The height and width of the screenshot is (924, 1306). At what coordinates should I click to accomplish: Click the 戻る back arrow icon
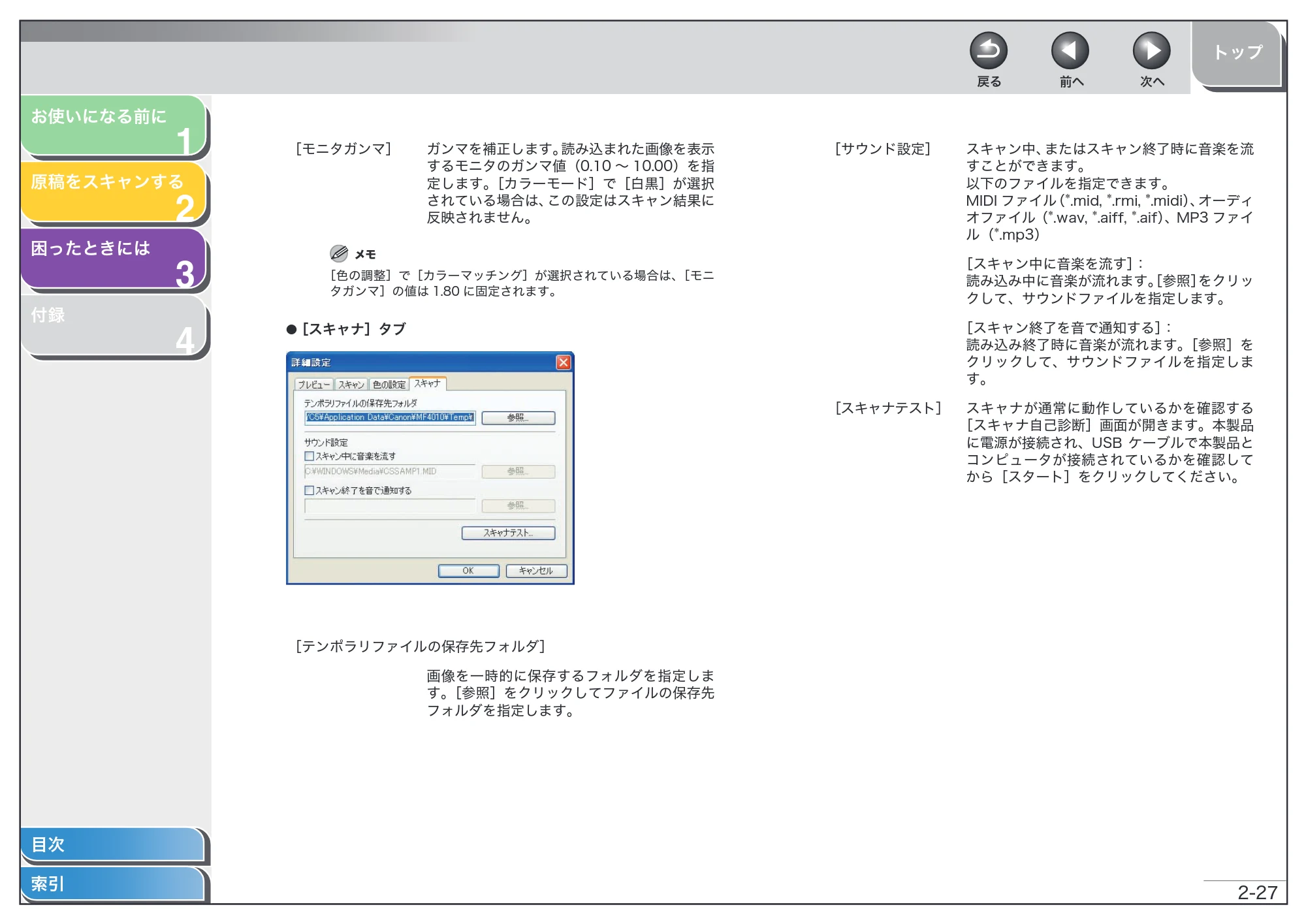(x=988, y=51)
